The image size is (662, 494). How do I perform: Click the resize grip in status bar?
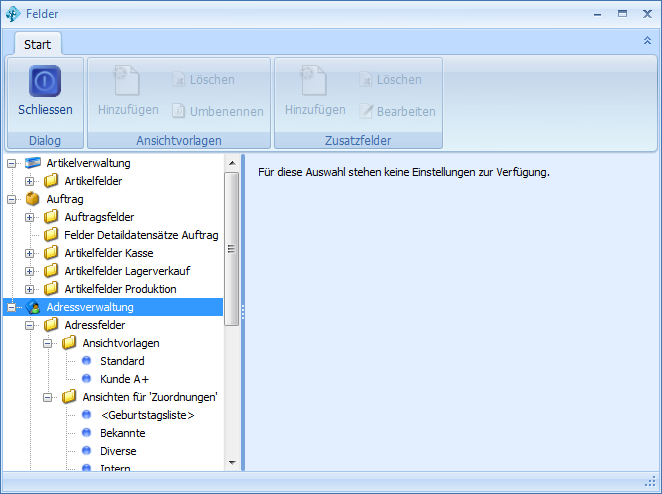tap(651, 481)
